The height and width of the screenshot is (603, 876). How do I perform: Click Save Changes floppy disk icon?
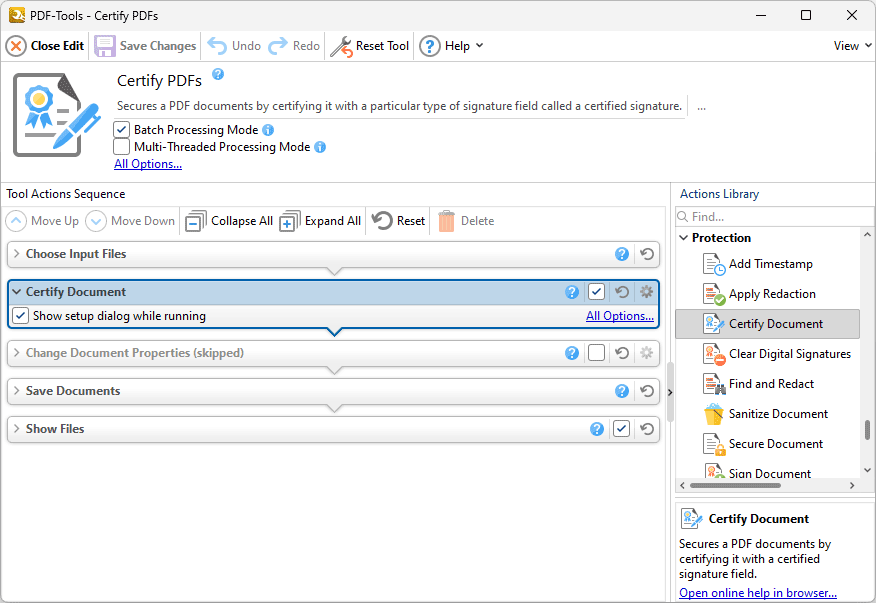coord(104,46)
